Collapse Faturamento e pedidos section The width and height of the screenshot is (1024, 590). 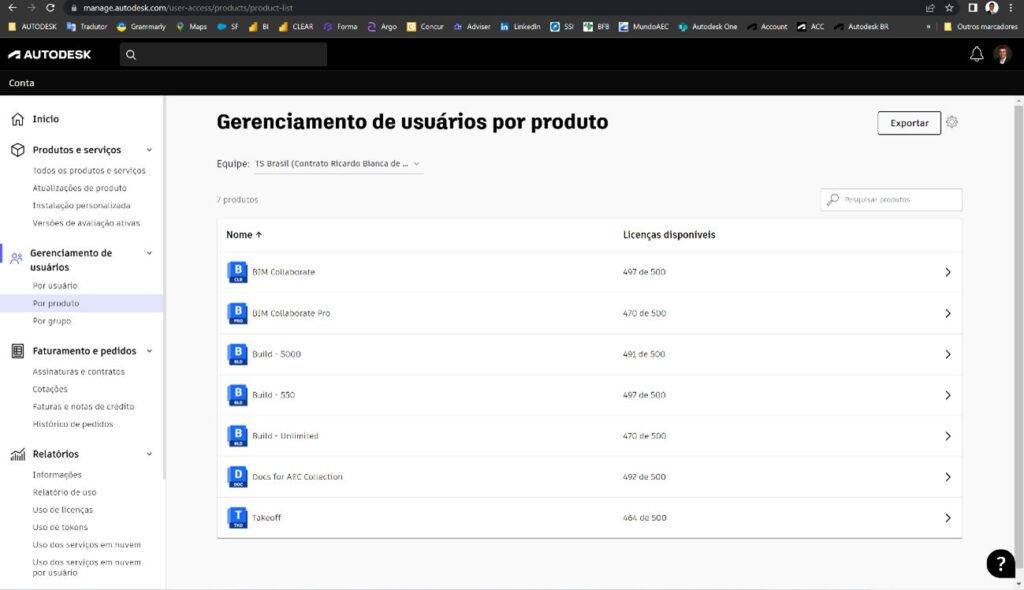tap(149, 352)
